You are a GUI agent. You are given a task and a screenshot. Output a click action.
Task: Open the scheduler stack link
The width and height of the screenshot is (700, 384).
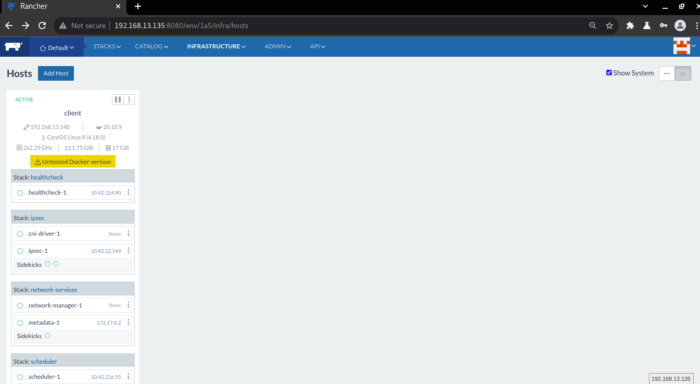[44, 361]
